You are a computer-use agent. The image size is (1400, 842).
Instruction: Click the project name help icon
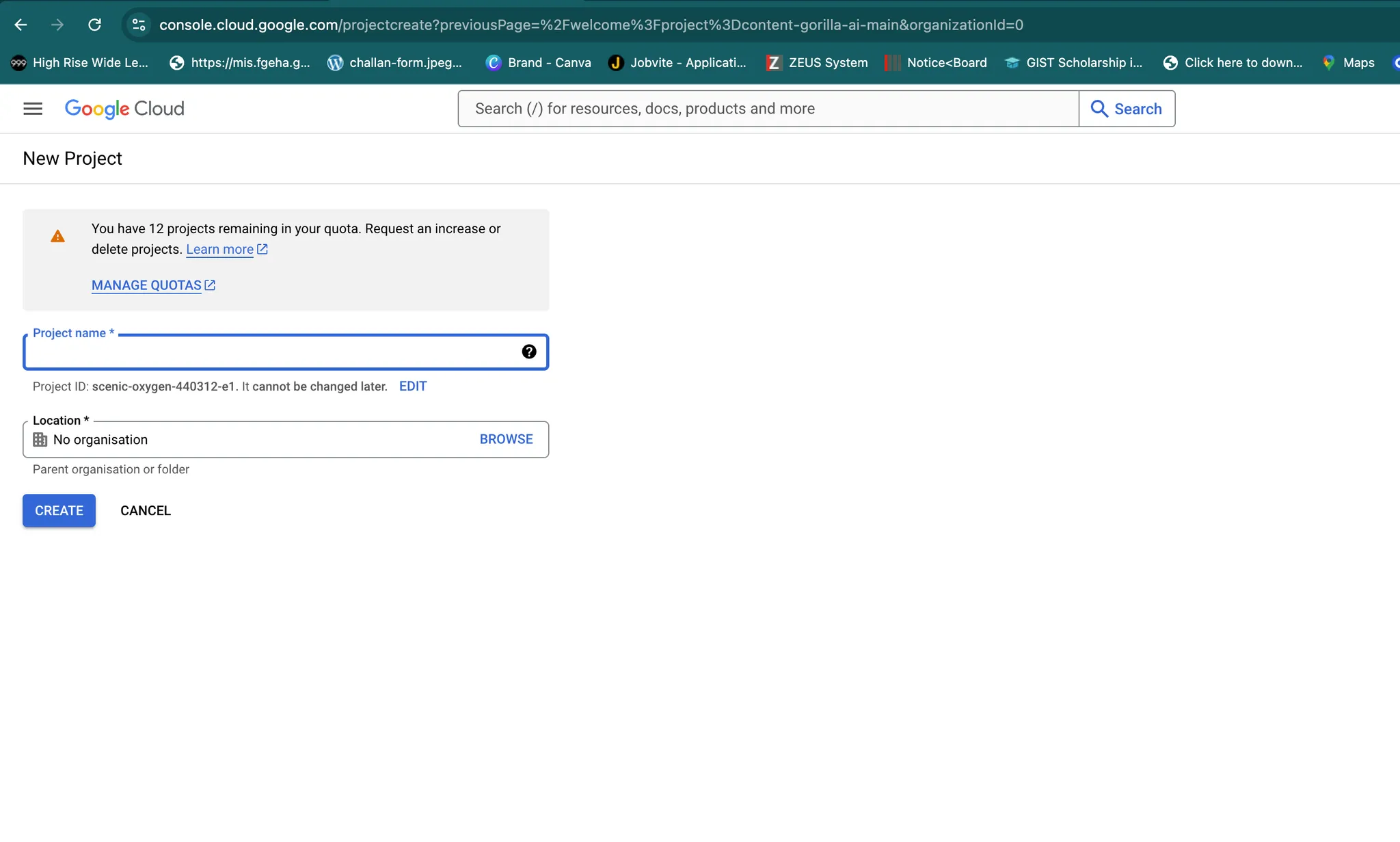pos(529,352)
